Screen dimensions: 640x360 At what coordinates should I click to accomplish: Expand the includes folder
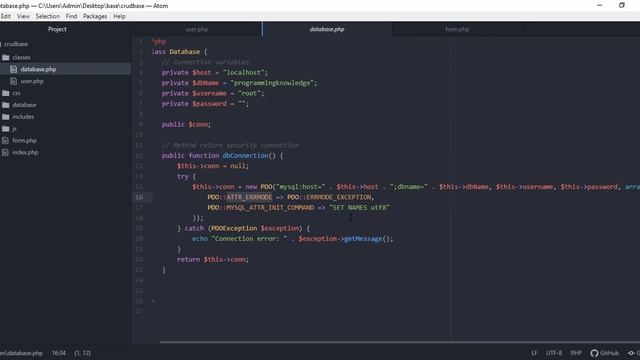23,117
